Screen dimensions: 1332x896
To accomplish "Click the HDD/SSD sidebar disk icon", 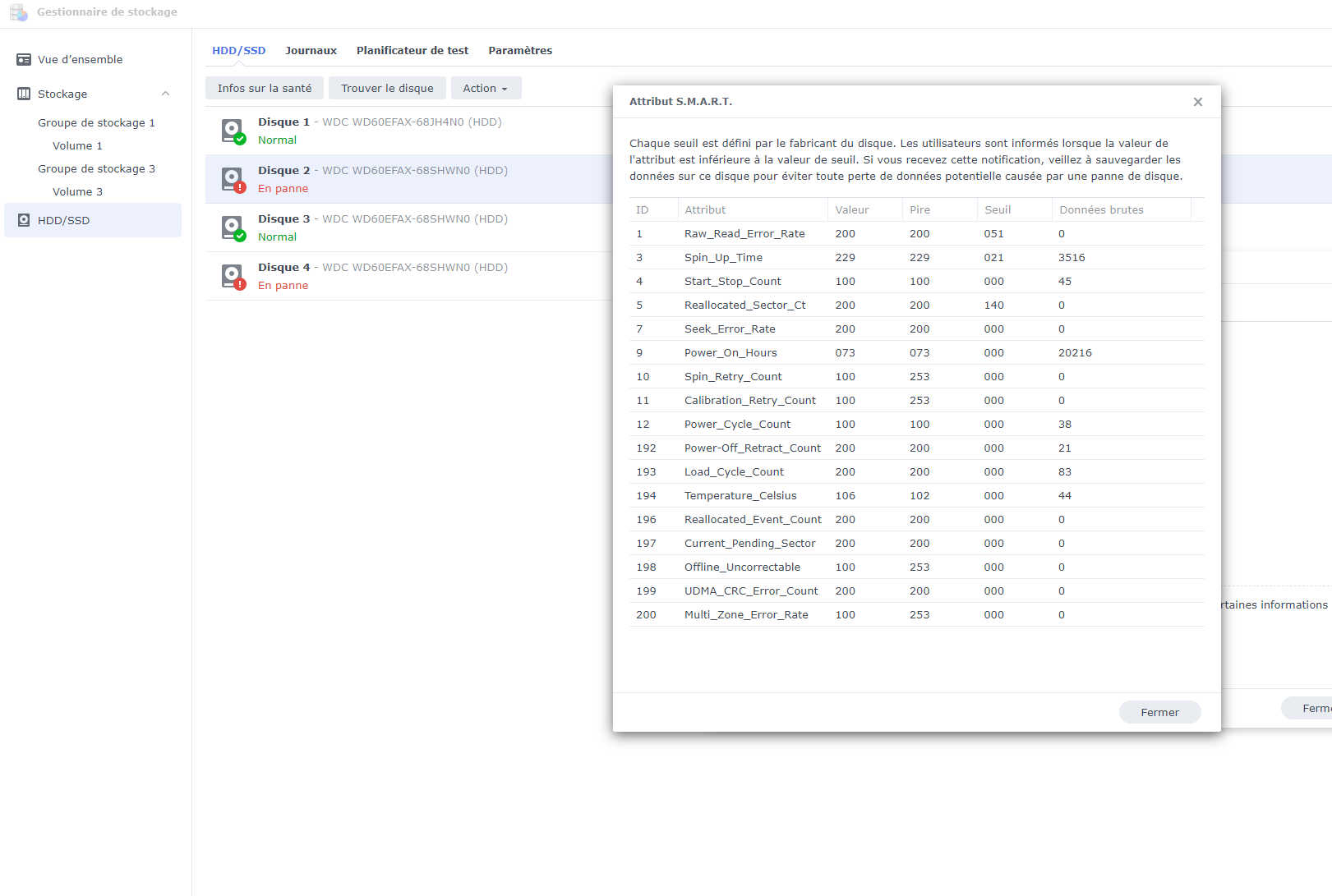I will (24, 221).
